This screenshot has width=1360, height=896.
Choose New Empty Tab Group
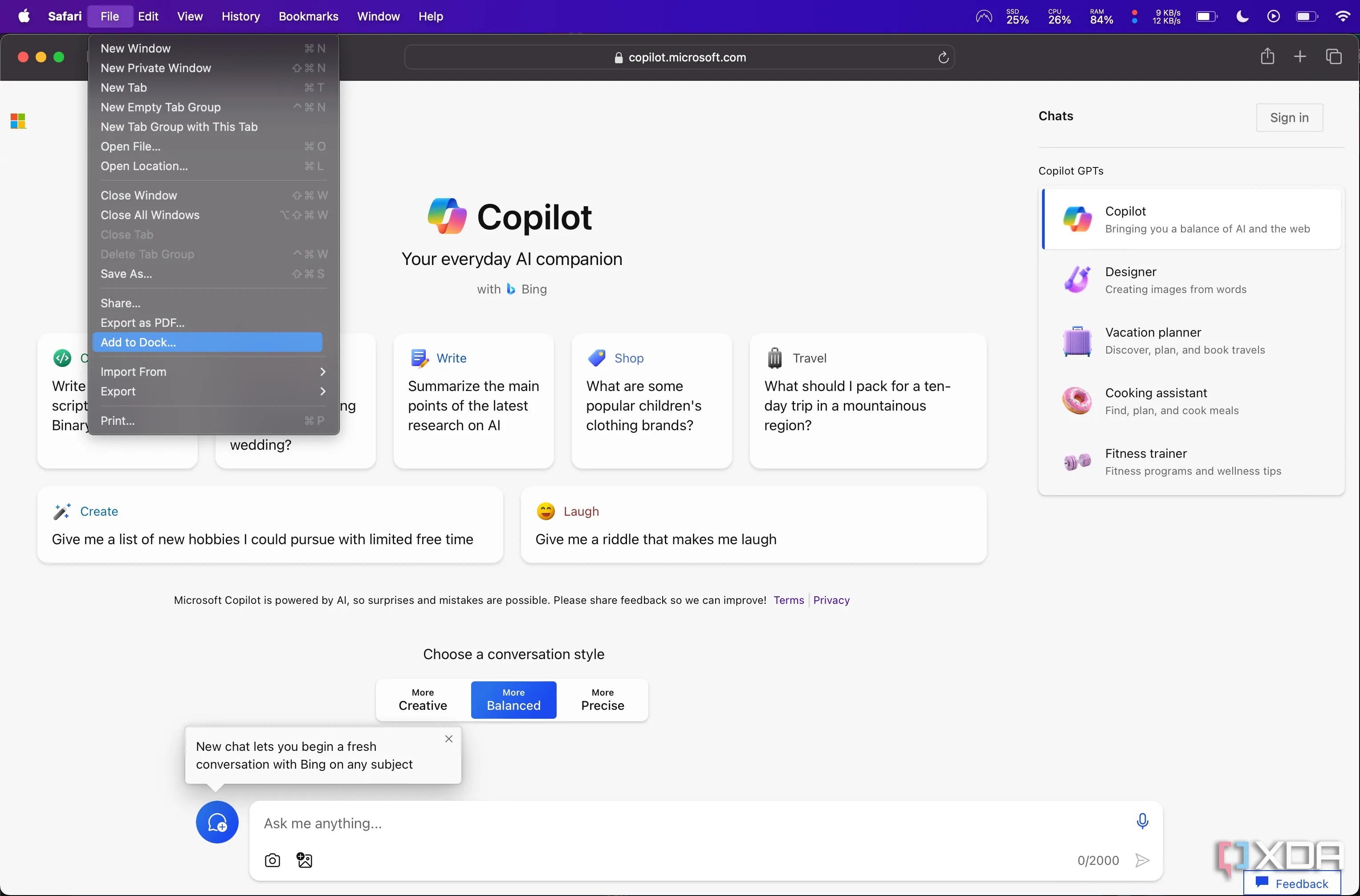click(x=214, y=107)
